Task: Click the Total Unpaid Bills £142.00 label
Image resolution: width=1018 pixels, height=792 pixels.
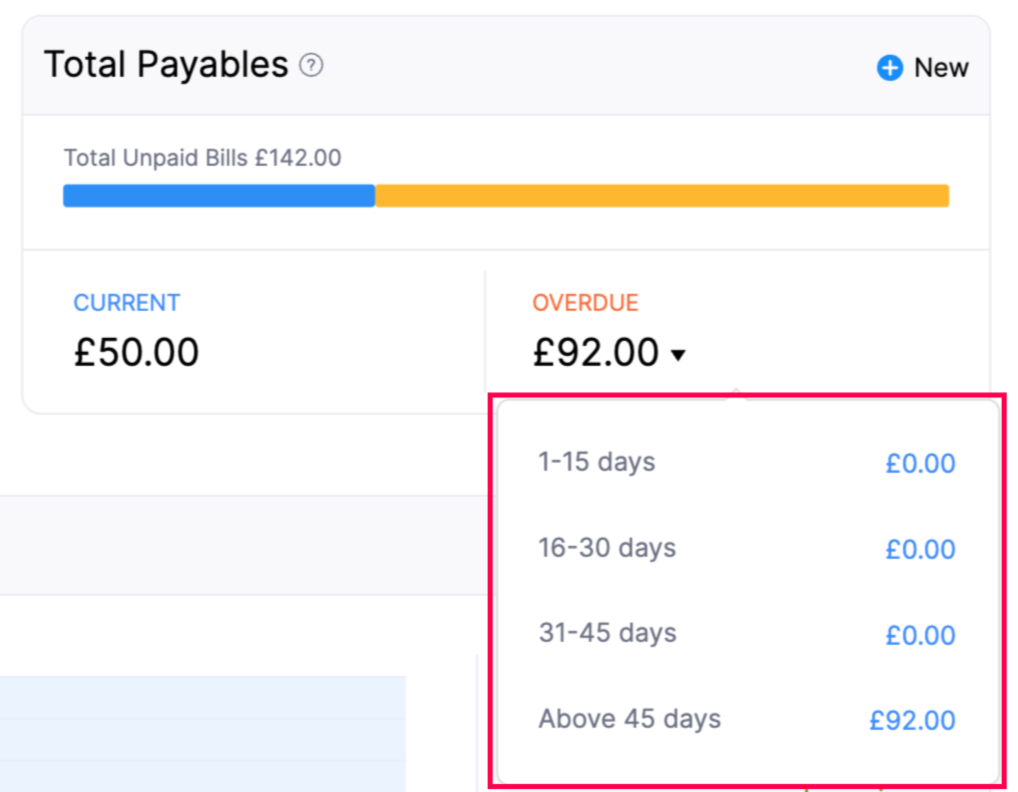Action: coord(202,158)
